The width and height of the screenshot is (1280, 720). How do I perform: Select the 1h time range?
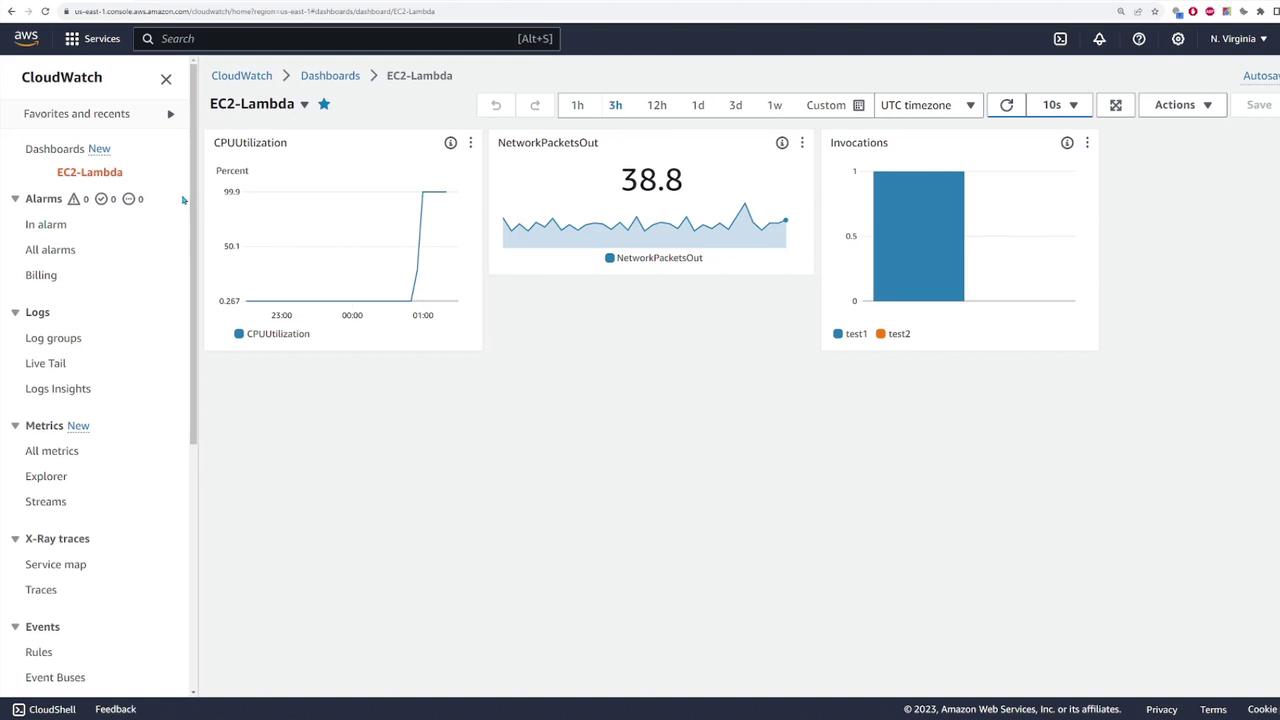pos(577,105)
